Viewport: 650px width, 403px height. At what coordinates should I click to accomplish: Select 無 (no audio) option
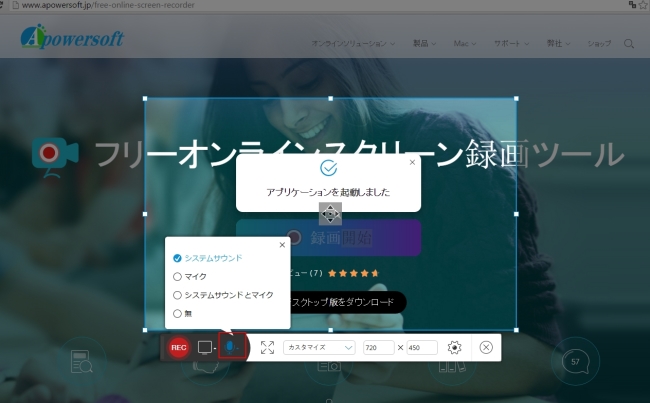tap(182, 313)
